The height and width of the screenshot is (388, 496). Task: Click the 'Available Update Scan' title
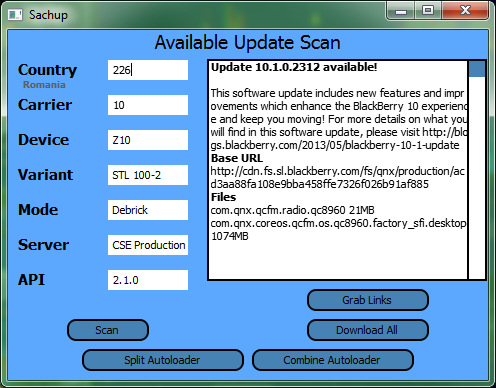point(248,43)
